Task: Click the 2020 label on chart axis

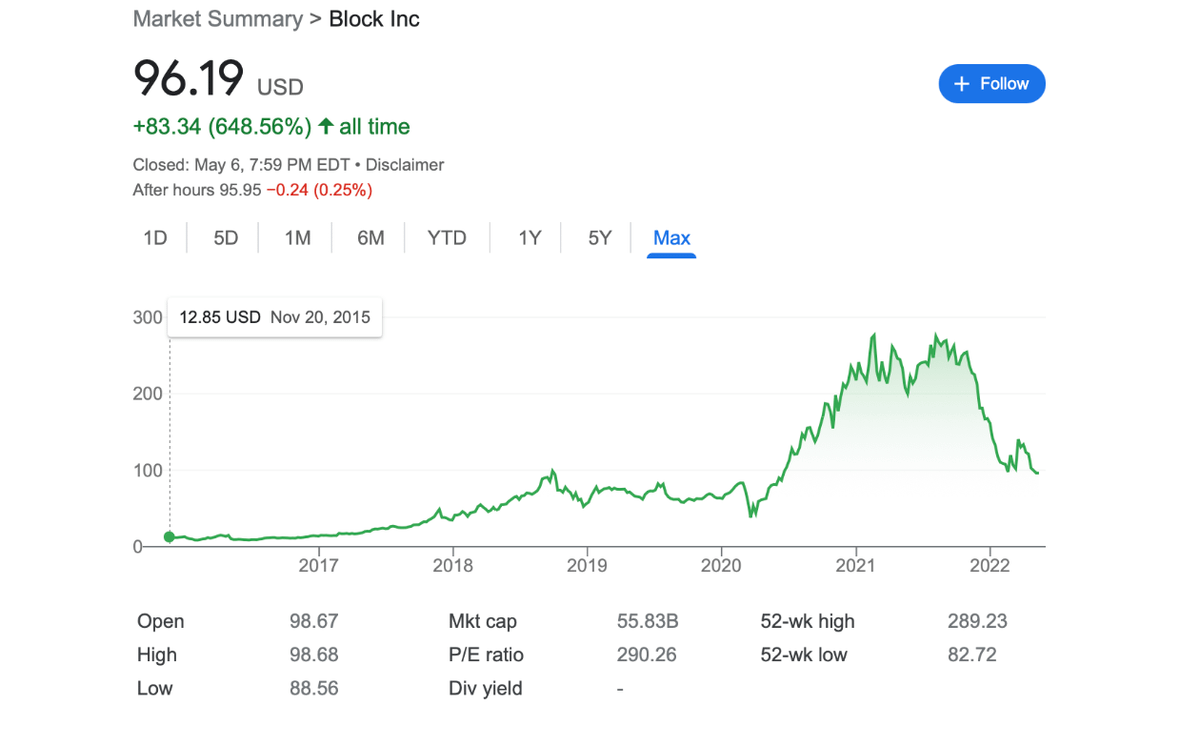Action: coord(721,566)
